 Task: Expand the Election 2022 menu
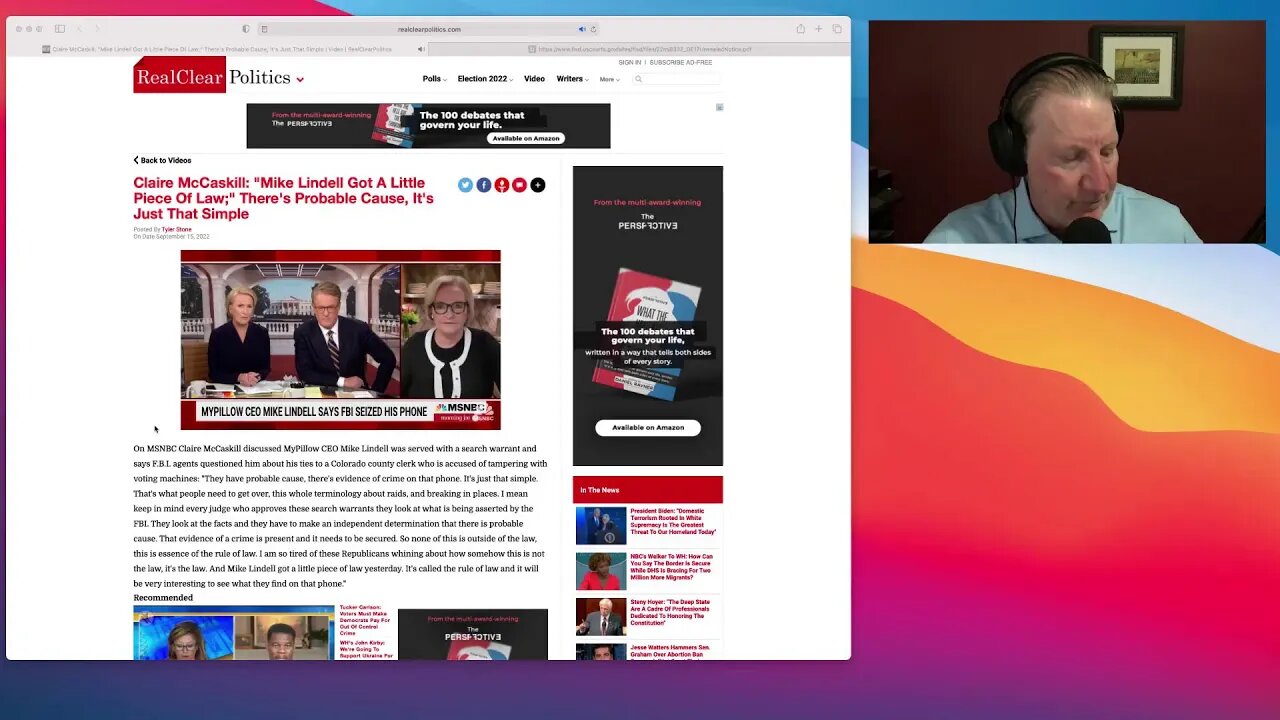click(485, 79)
